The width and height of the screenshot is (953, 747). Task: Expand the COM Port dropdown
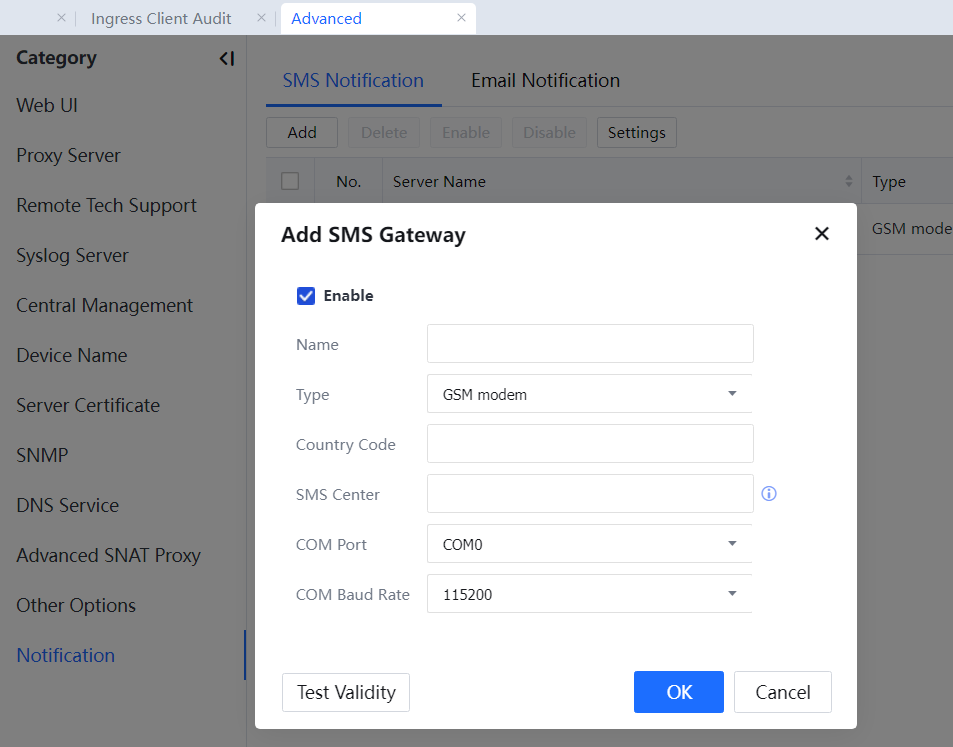[x=589, y=544]
